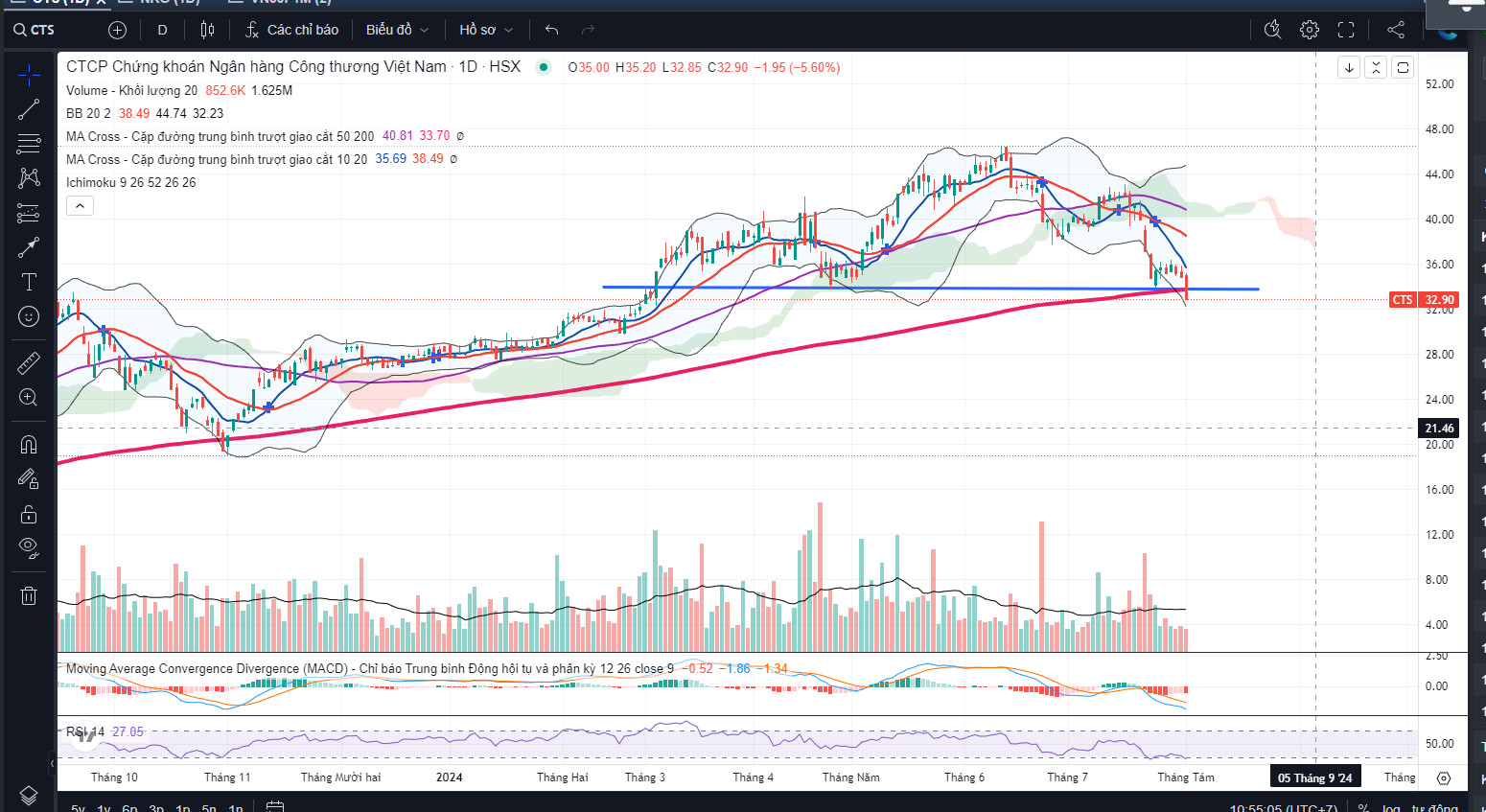Image resolution: width=1486 pixels, height=812 pixels.
Task: Expand the Biểu đồ dropdown
Action: (x=397, y=30)
